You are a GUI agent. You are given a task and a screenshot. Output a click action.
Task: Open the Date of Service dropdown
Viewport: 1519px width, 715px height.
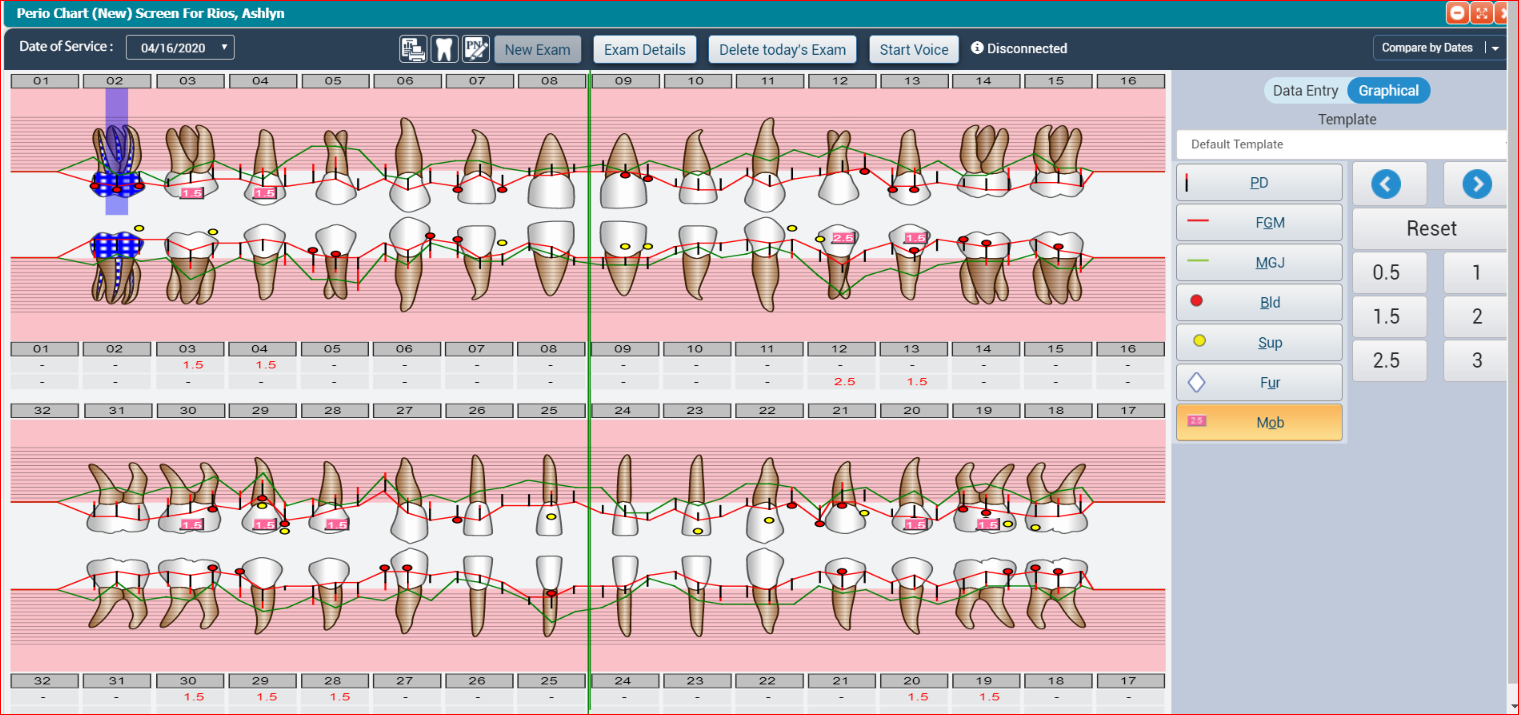(180, 47)
